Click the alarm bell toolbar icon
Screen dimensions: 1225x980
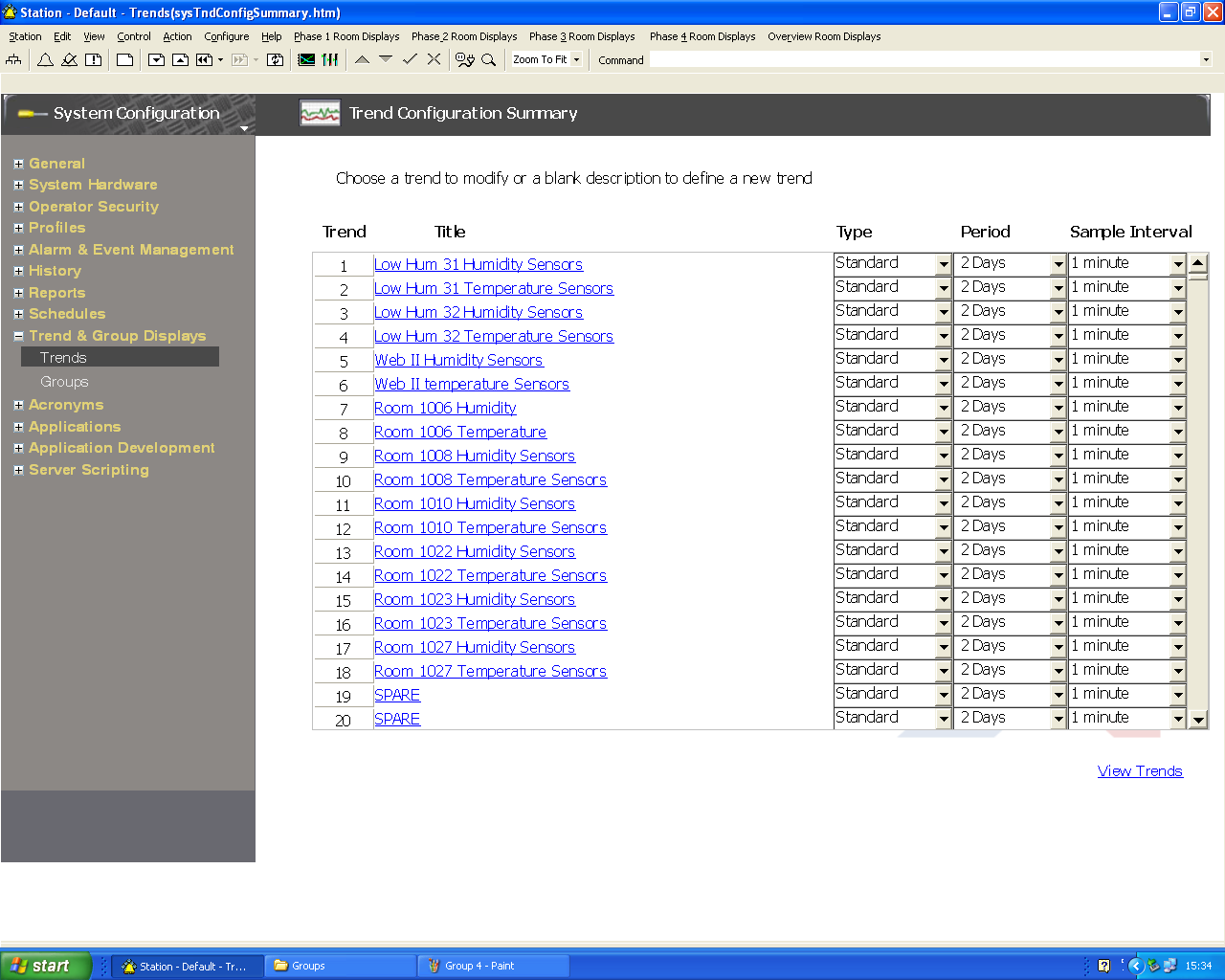(45, 59)
